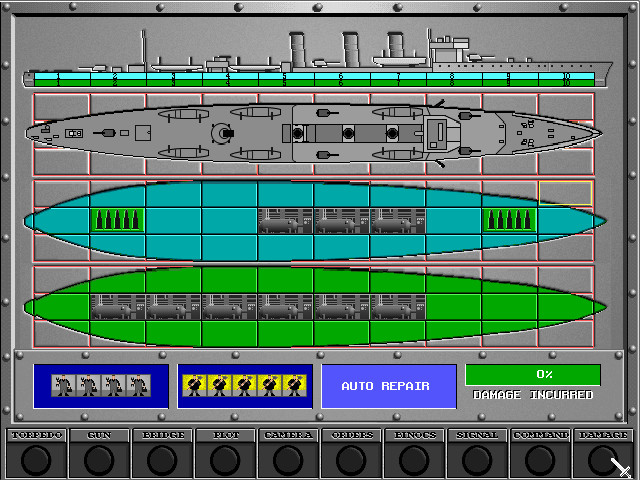Select the CAMERA view button

(288, 453)
